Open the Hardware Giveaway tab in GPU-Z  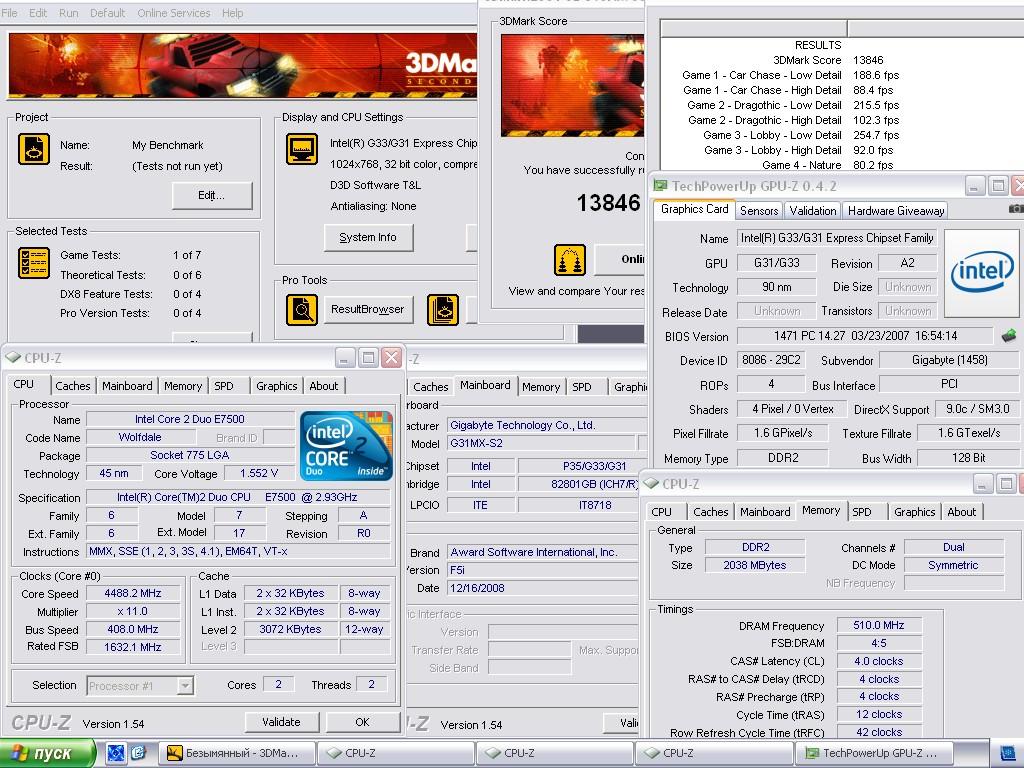click(x=896, y=211)
